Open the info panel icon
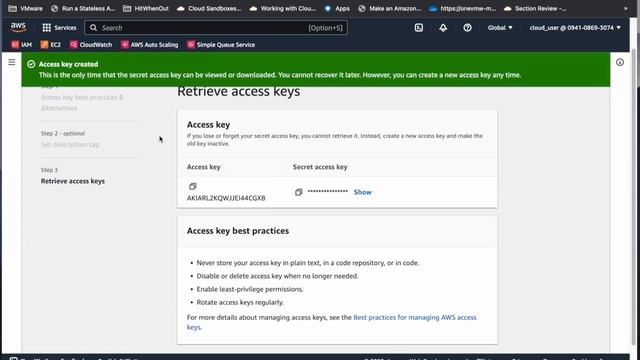 620,62
